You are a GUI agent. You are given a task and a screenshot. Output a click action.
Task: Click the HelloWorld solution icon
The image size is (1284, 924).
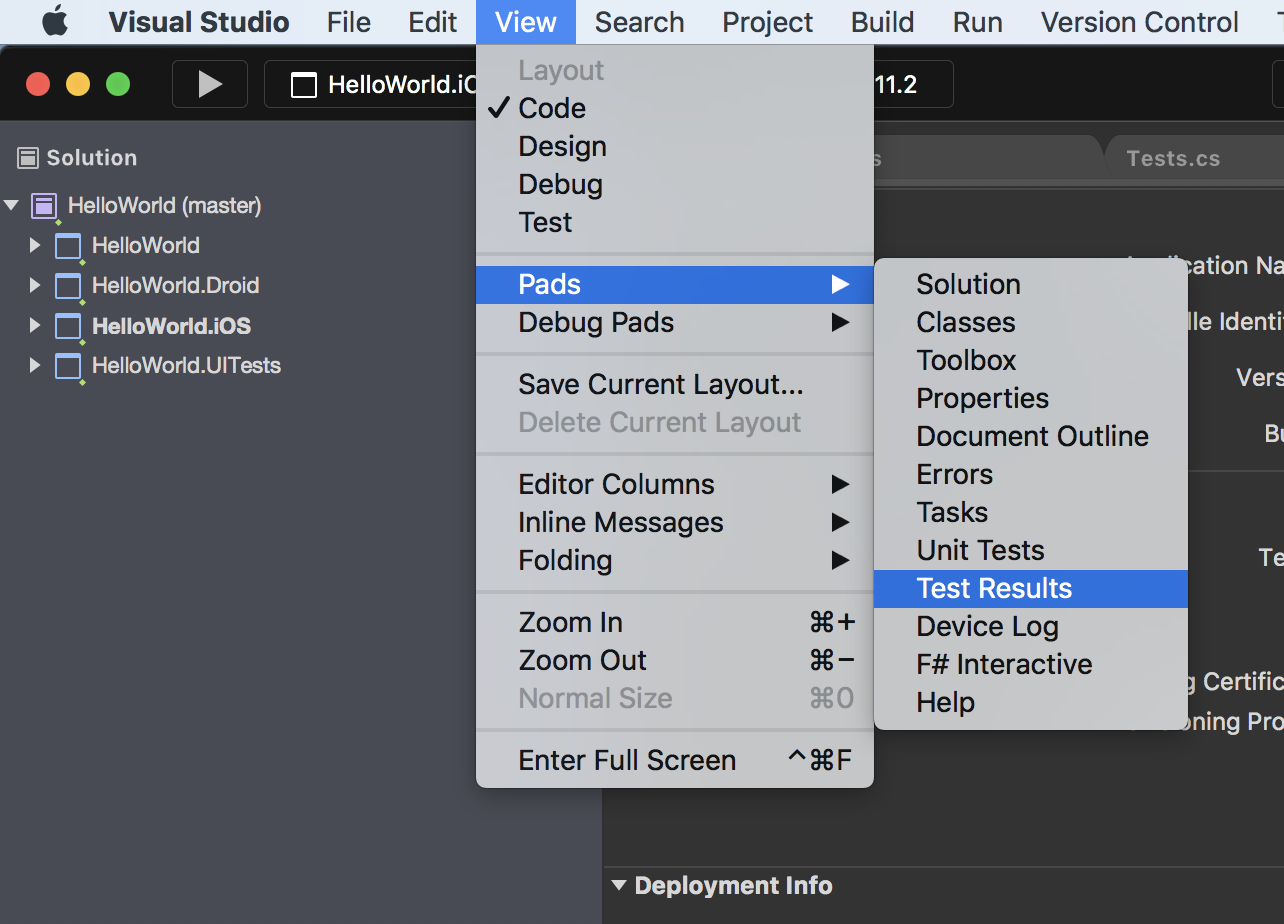point(44,206)
